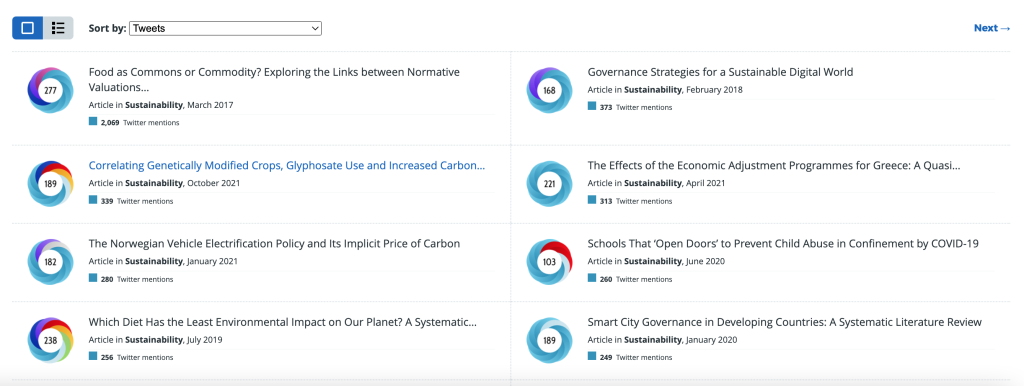Click 'Article in Sustainability, January 2021'

[163, 261]
